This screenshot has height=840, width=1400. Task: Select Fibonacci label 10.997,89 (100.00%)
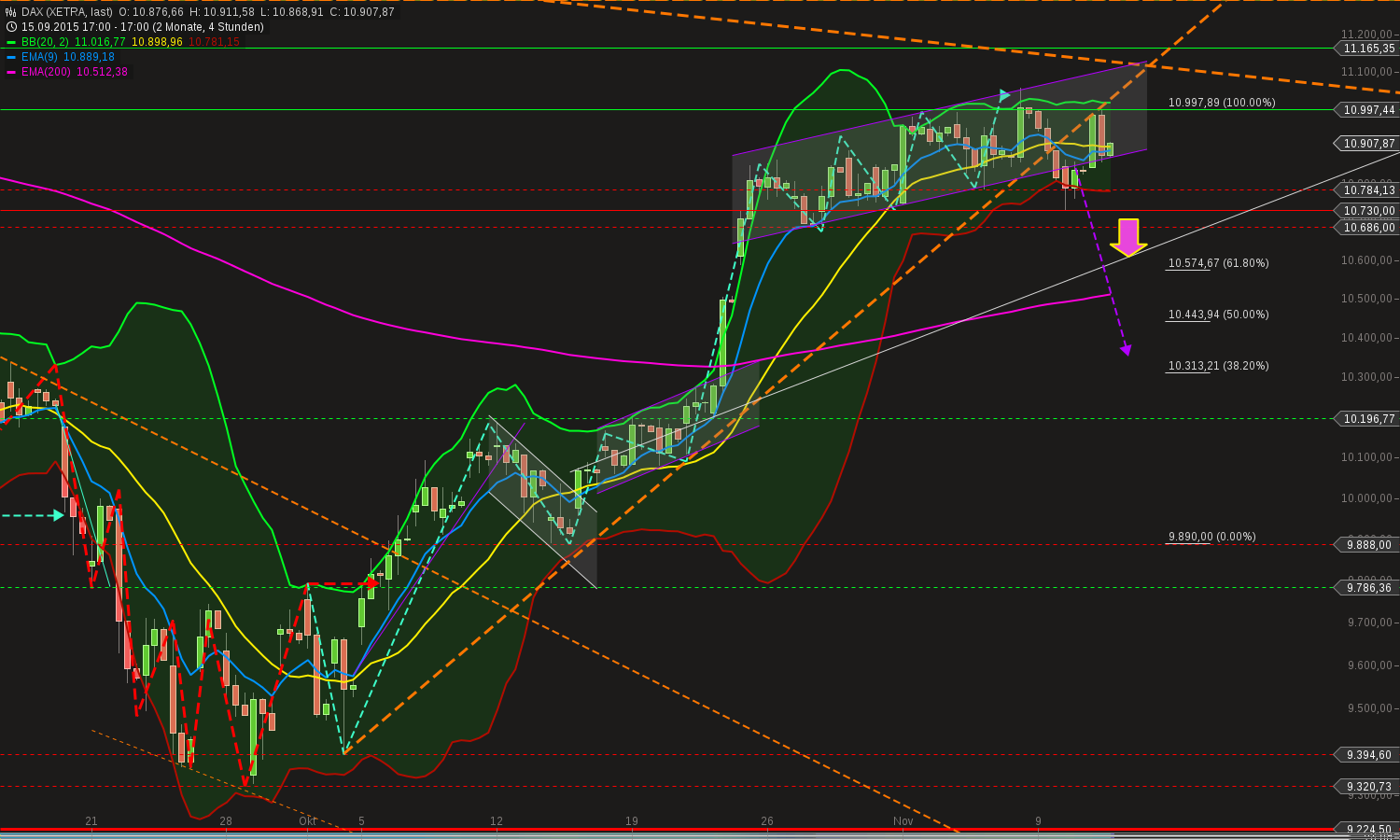click(1222, 103)
